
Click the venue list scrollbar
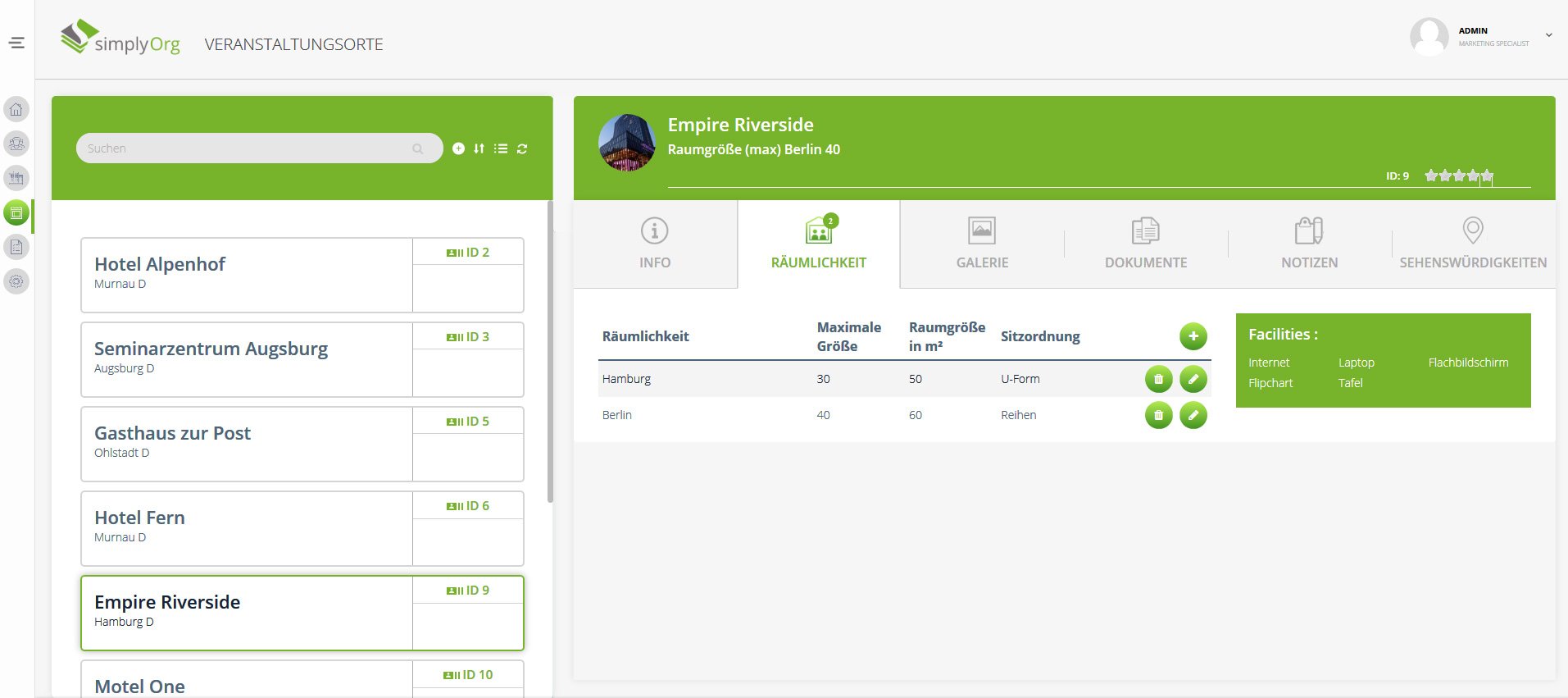550,351
